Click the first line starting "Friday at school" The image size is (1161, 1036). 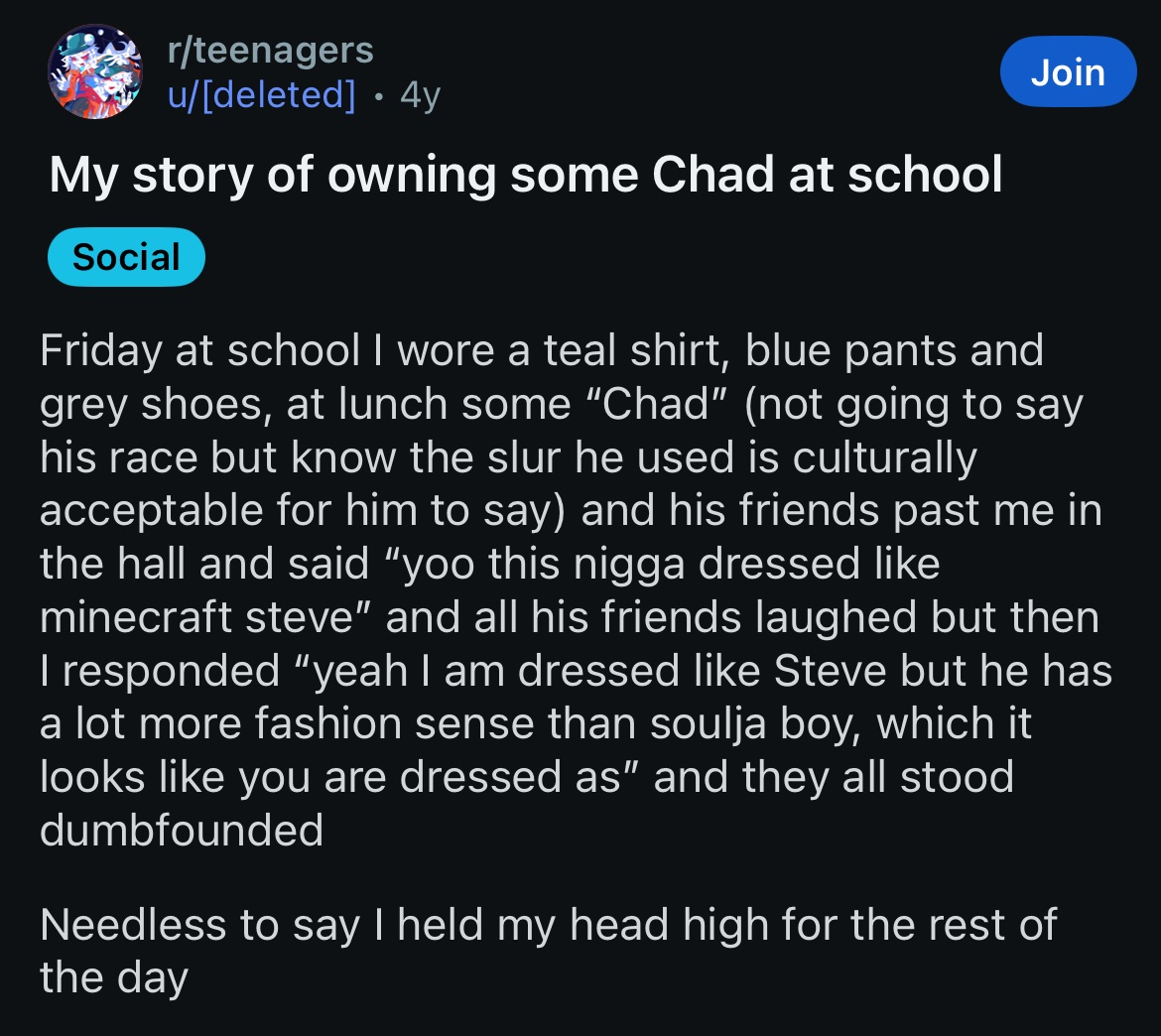[x=541, y=350]
